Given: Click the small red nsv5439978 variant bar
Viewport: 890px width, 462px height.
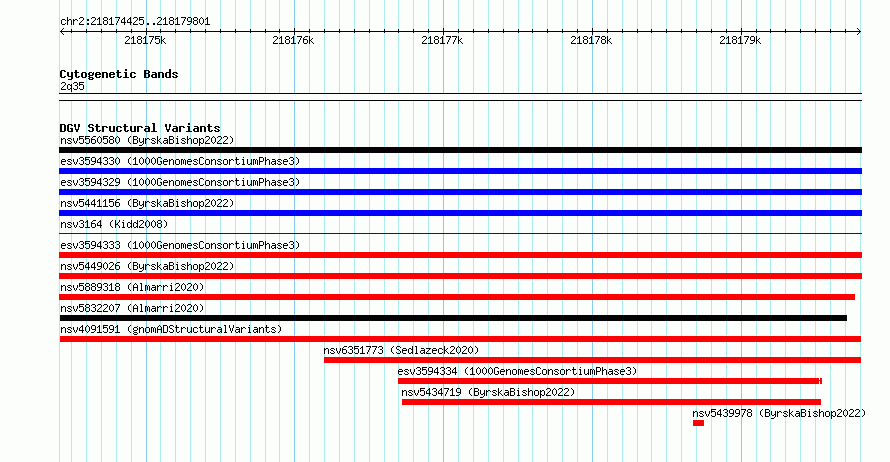Looking at the screenshot, I should click(698, 423).
